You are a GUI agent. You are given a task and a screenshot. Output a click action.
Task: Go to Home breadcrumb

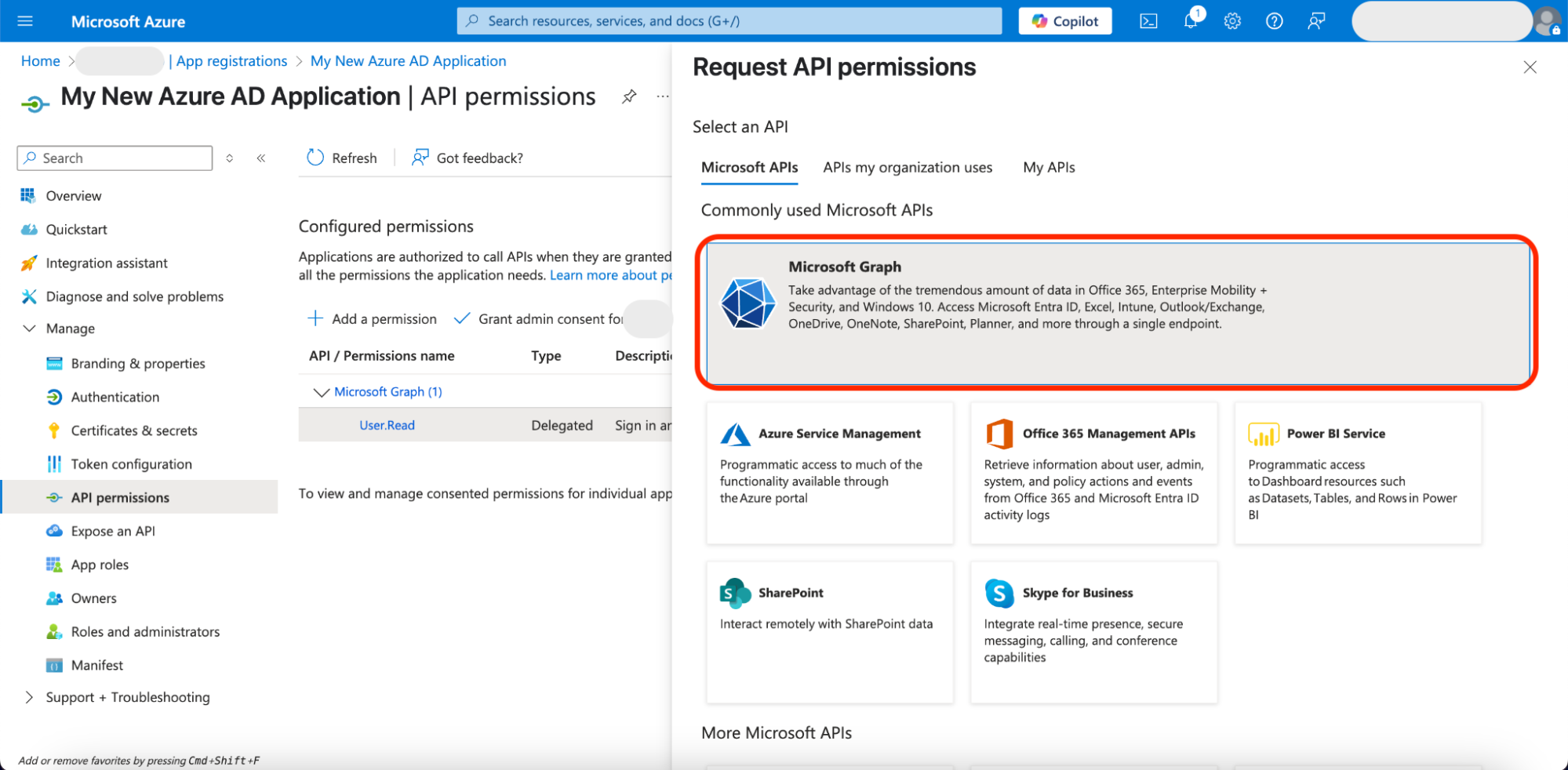click(41, 61)
